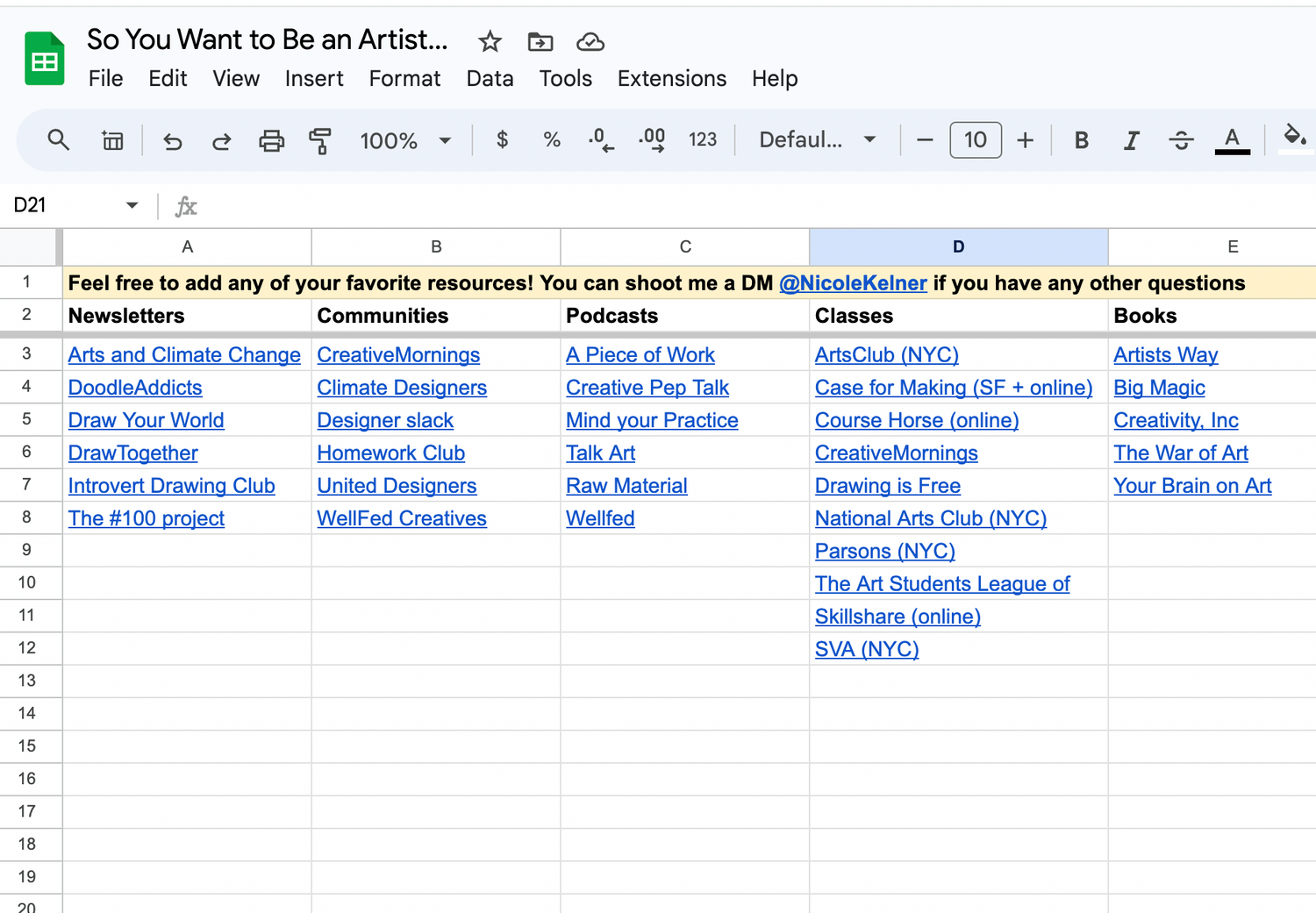Image resolution: width=1316 pixels, height=913 pixels.
Task: Toggle strikethrough formatting
Action: [1181, 140]
